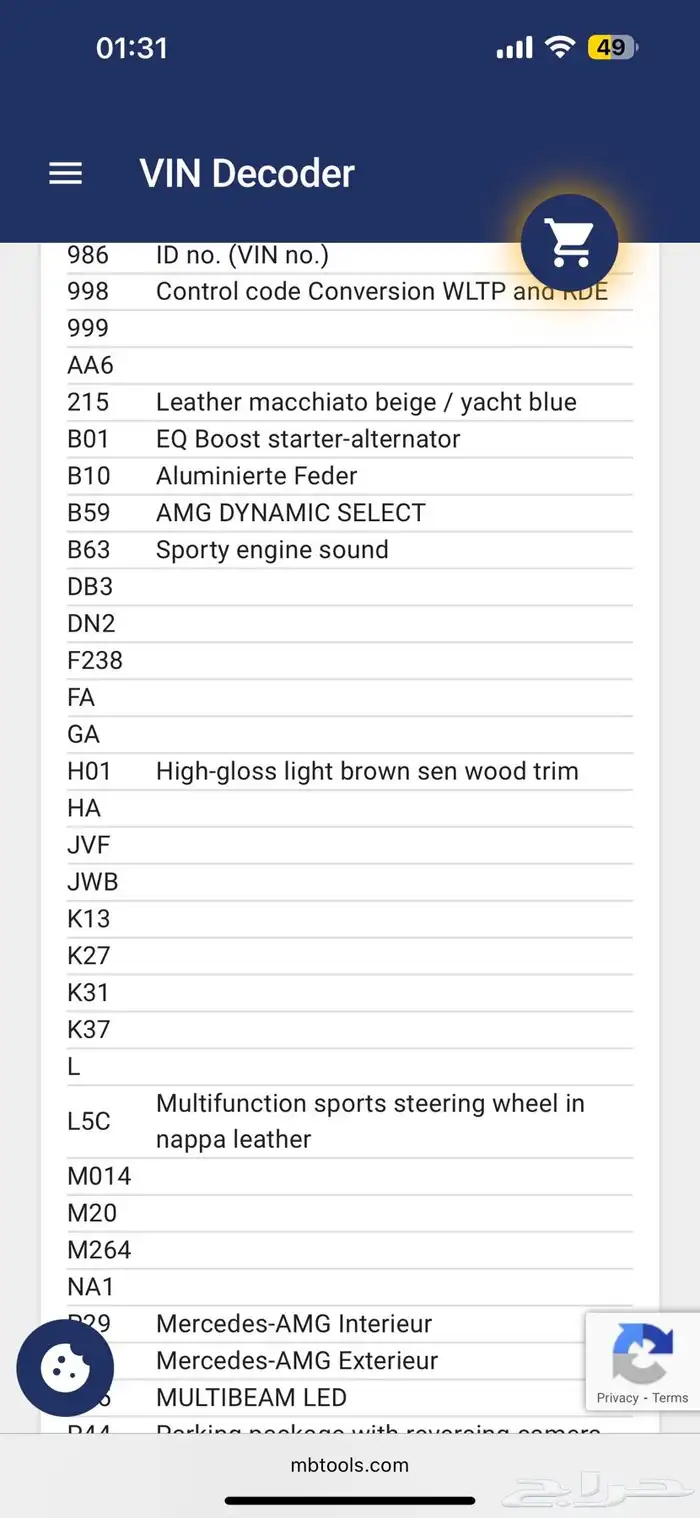Open the hamburger navigation menu
The height and width of the screenshot is (1518, 700).
[66, 174]
